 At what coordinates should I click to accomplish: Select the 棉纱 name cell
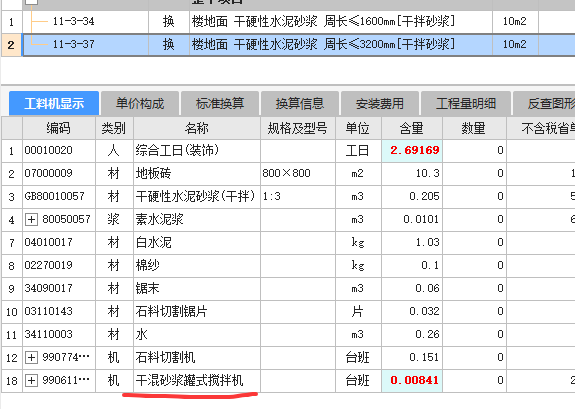(197, 265)
